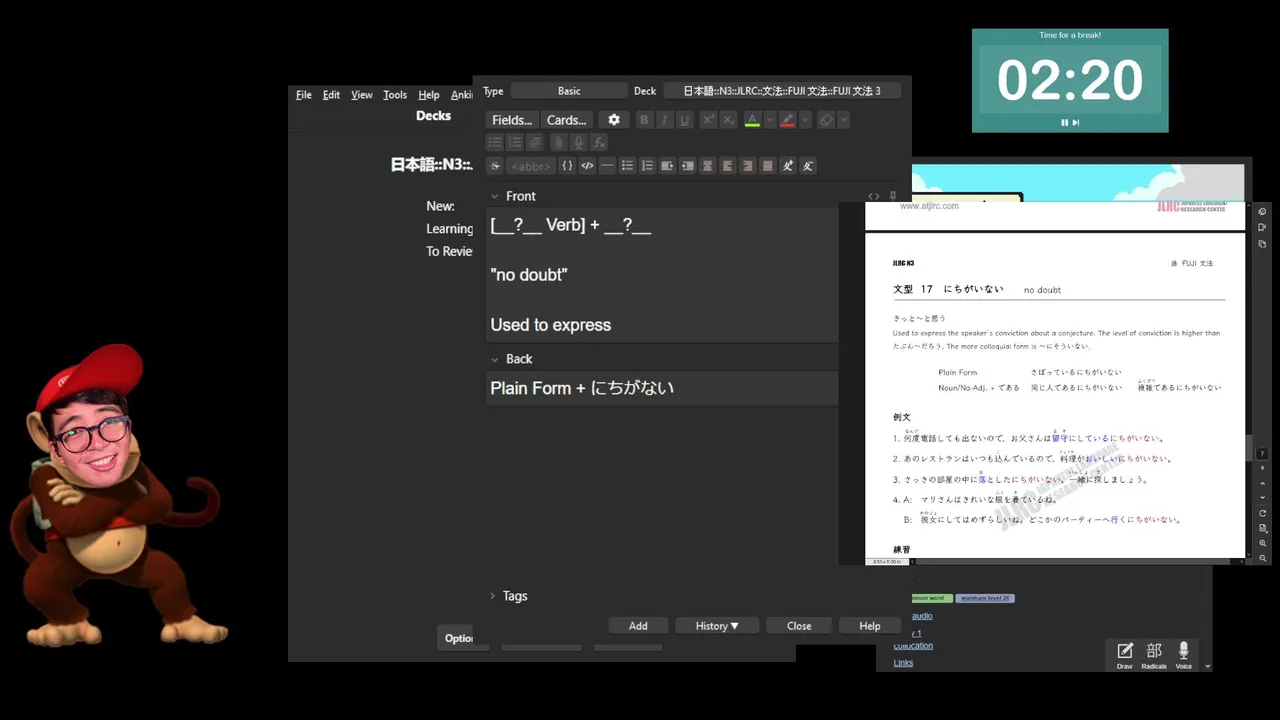Open the Radicals input tool
Viewport: 1280px width, 720px height.
point(1154,656)
